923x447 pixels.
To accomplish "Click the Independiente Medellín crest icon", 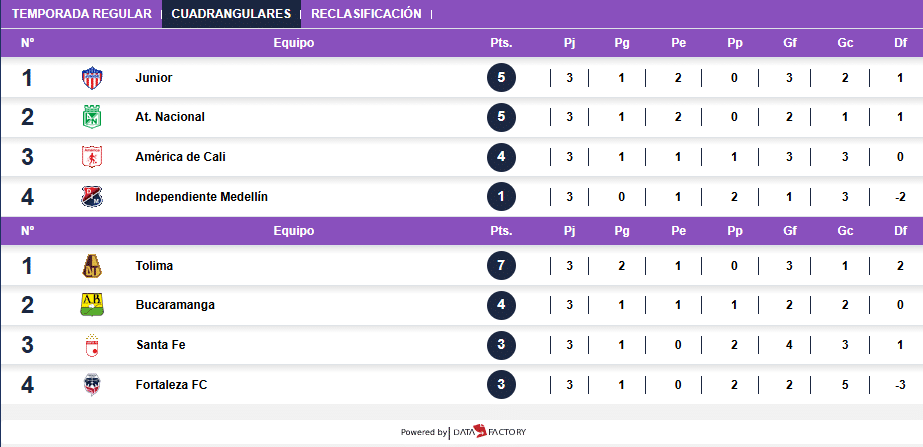I will click(92, 197).
